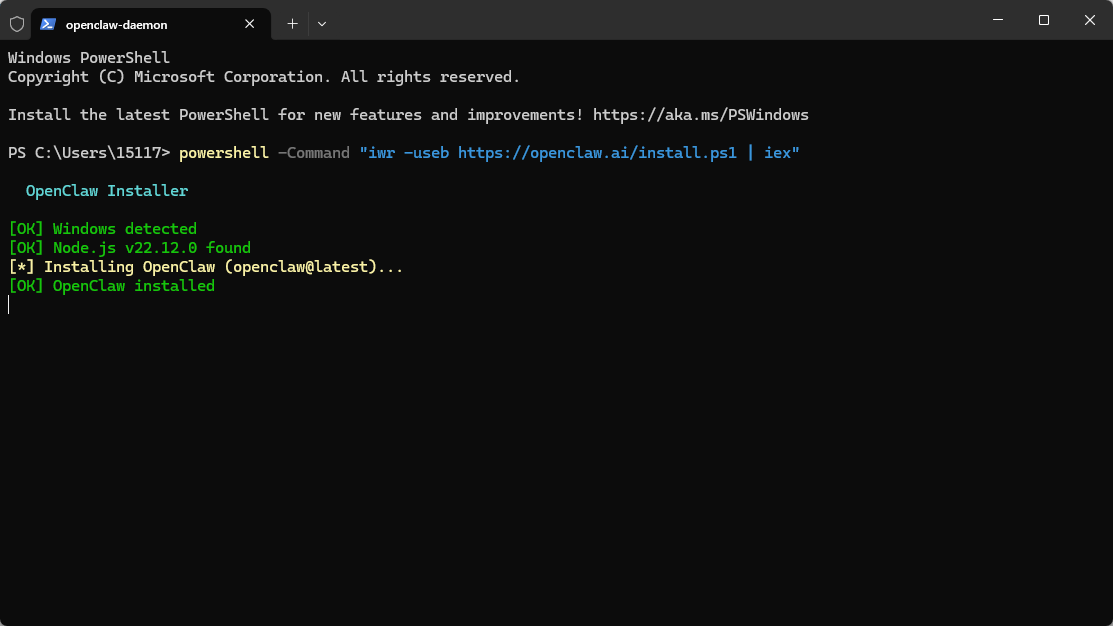
Task: Click the shield icon in the title bar
Action: point(17,24)
